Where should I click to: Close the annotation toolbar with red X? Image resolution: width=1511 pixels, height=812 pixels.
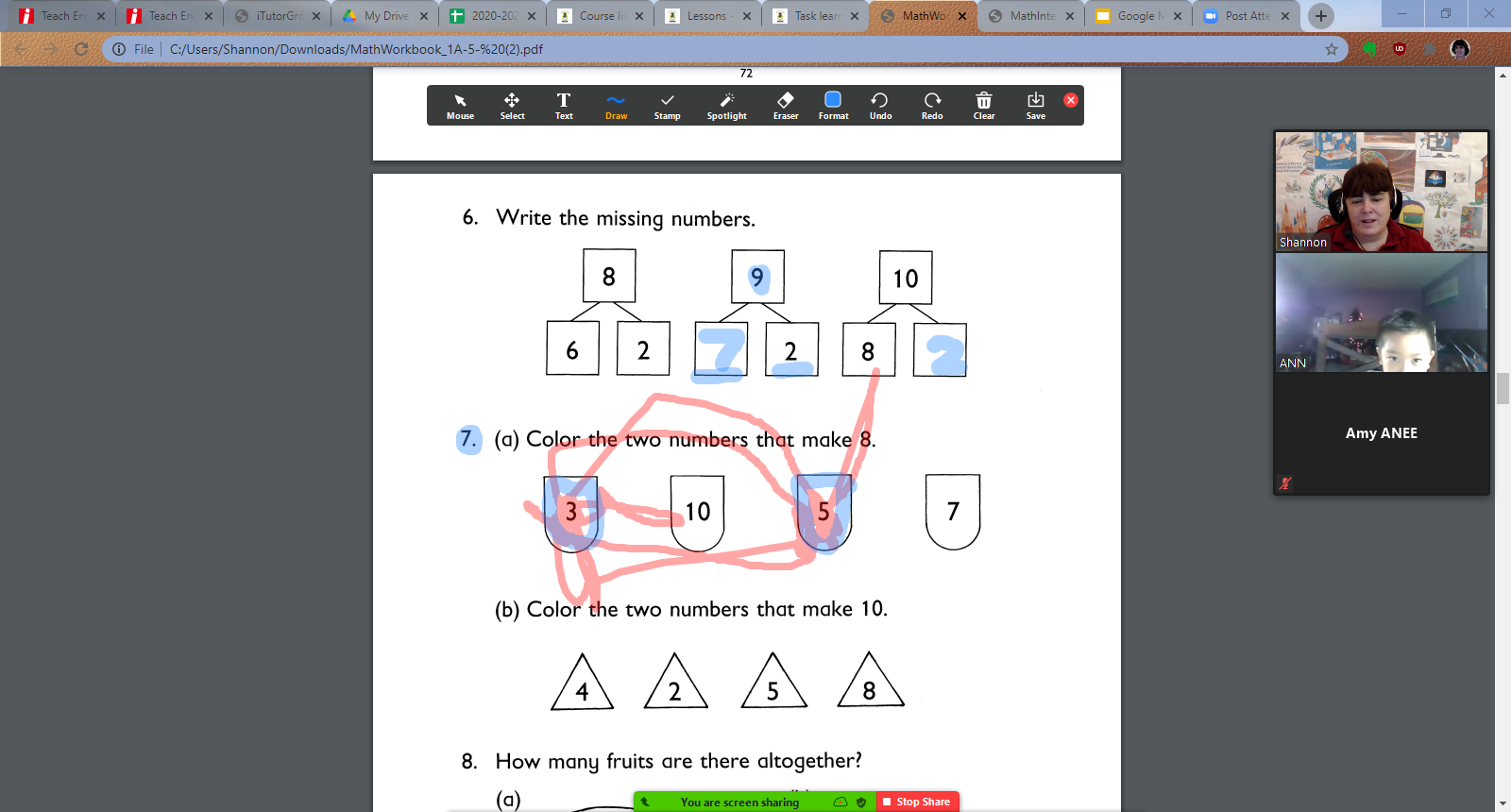pyautogui.click(x=1071, y=100)
